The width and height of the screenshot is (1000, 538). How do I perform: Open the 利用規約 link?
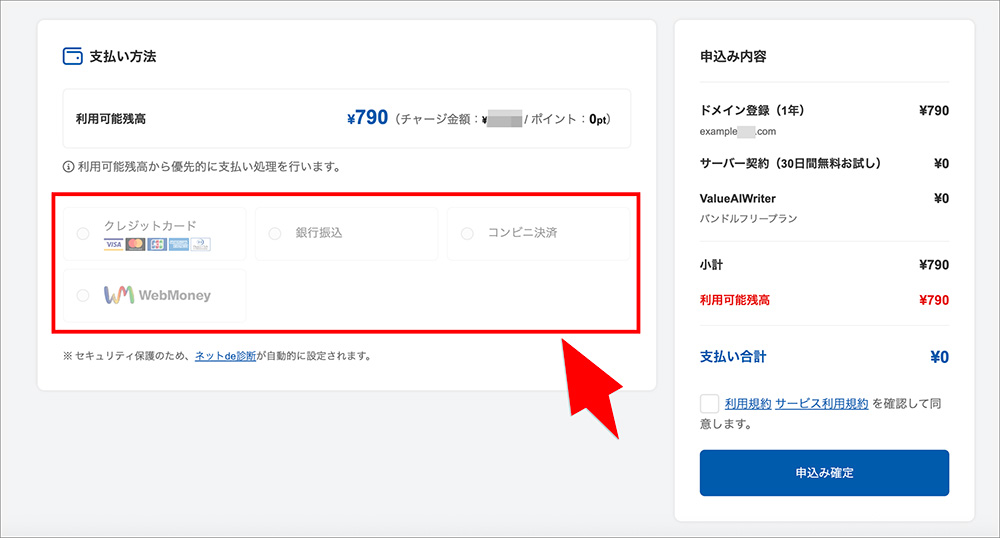[x=748, y=404]
